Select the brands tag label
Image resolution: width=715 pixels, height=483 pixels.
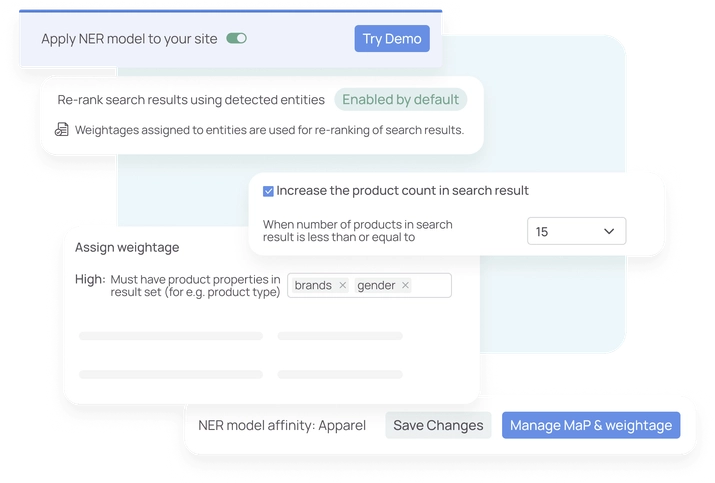(313, 285)
